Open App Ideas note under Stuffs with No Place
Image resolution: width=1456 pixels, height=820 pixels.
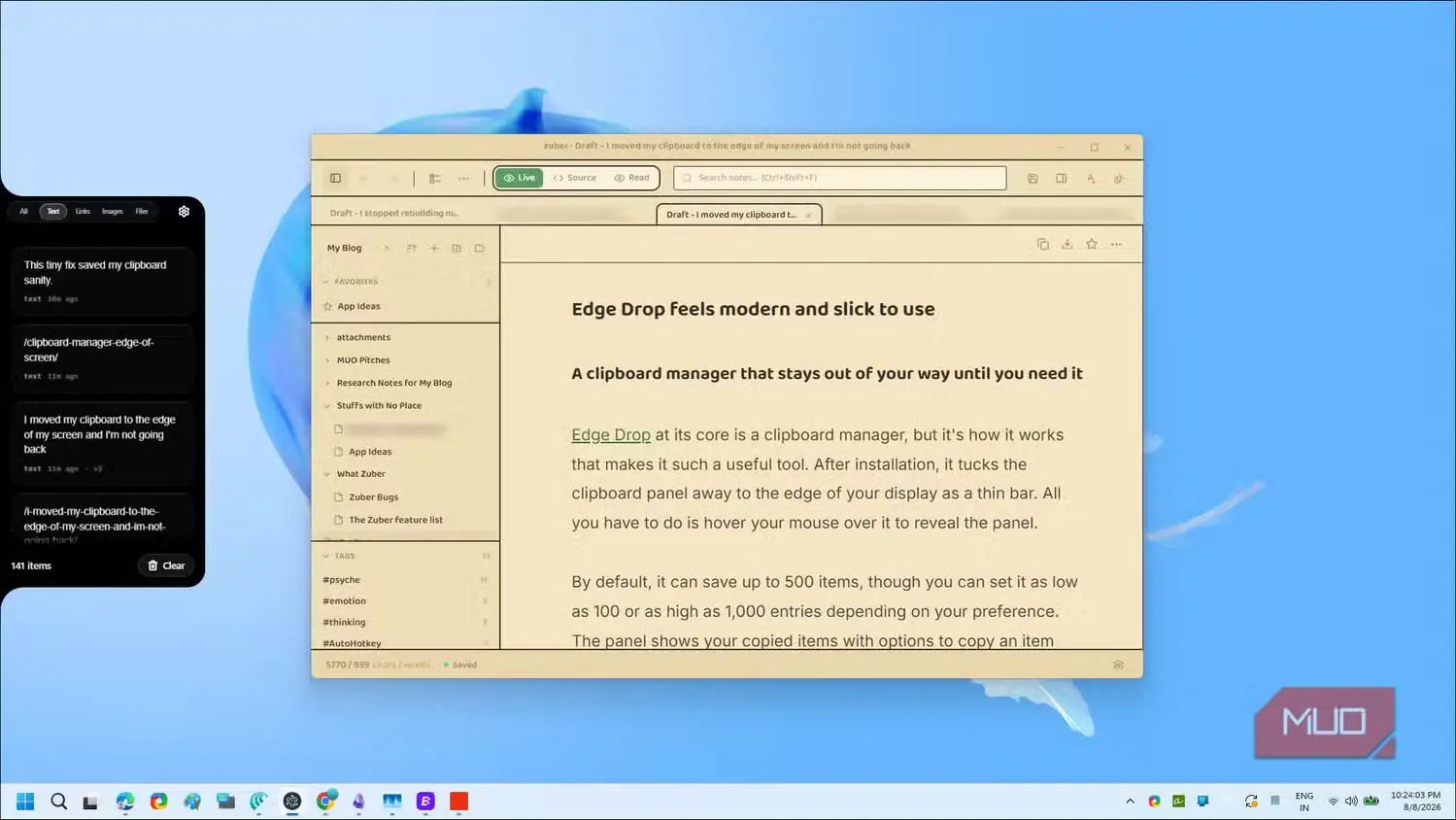pyautogui.click(x=370, y=452)
